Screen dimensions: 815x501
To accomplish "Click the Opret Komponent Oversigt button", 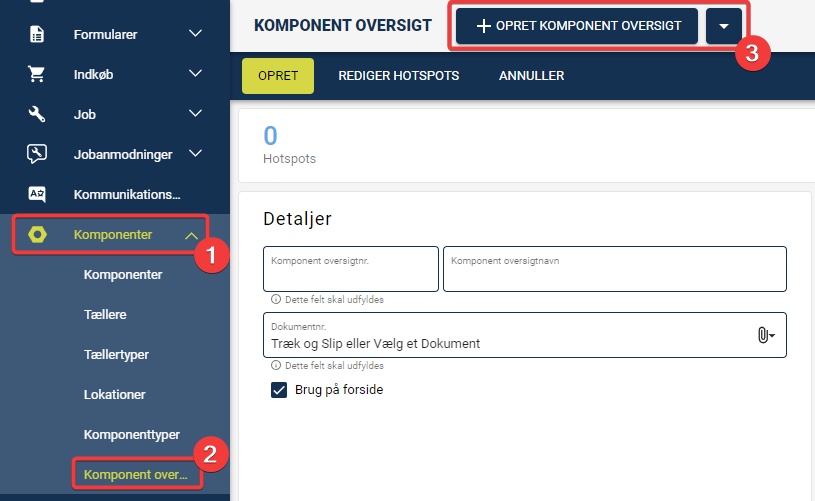I will [x=577, y=26].
